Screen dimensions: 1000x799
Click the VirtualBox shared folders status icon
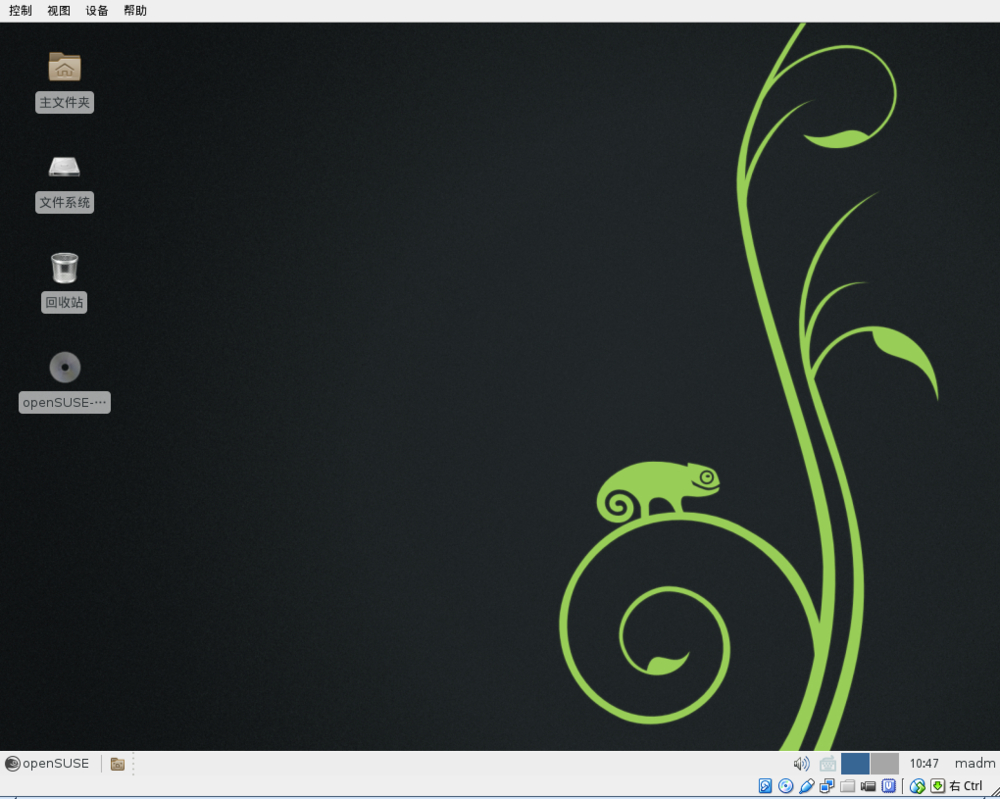click(x=848, y=786)
